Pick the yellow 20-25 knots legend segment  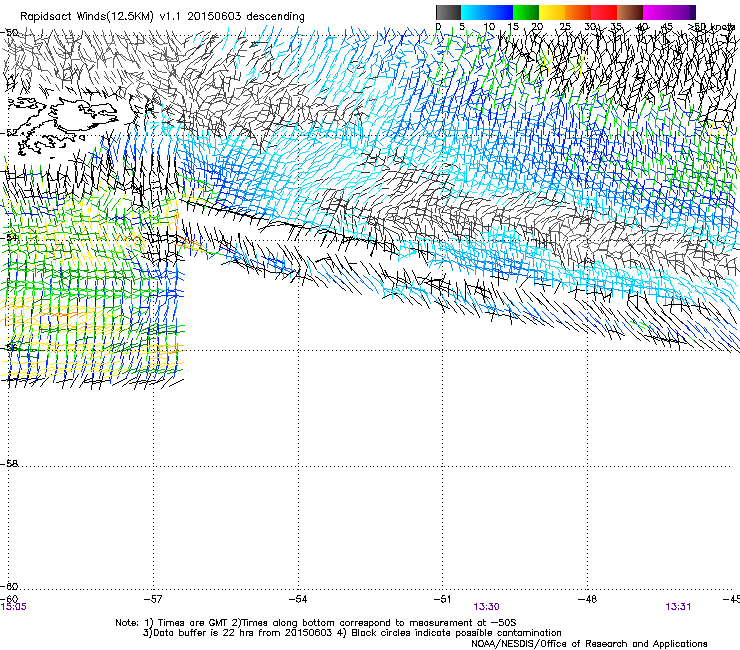(552, 12)
